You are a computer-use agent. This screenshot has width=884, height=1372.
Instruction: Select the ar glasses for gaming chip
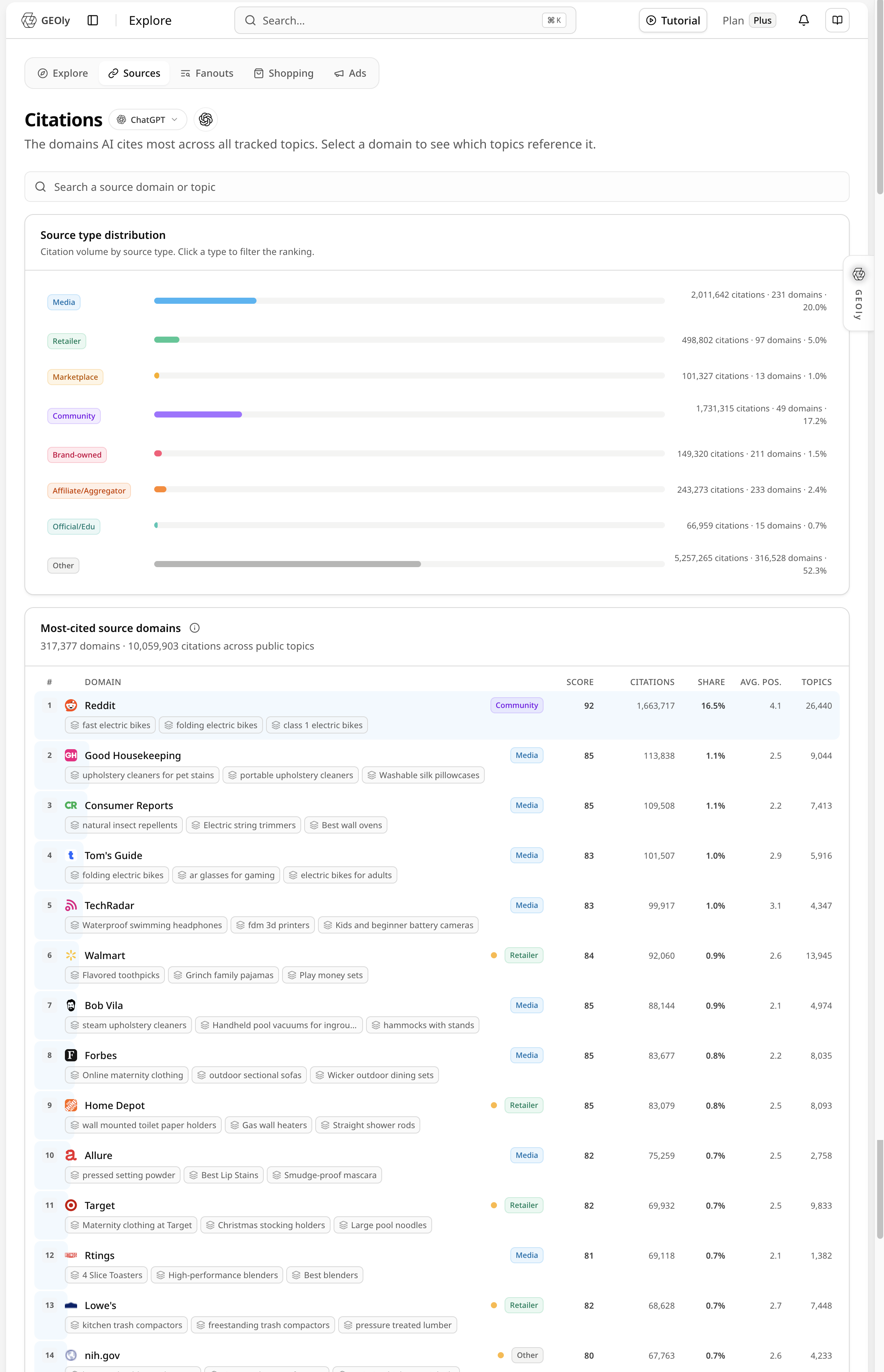coord(226,874)
